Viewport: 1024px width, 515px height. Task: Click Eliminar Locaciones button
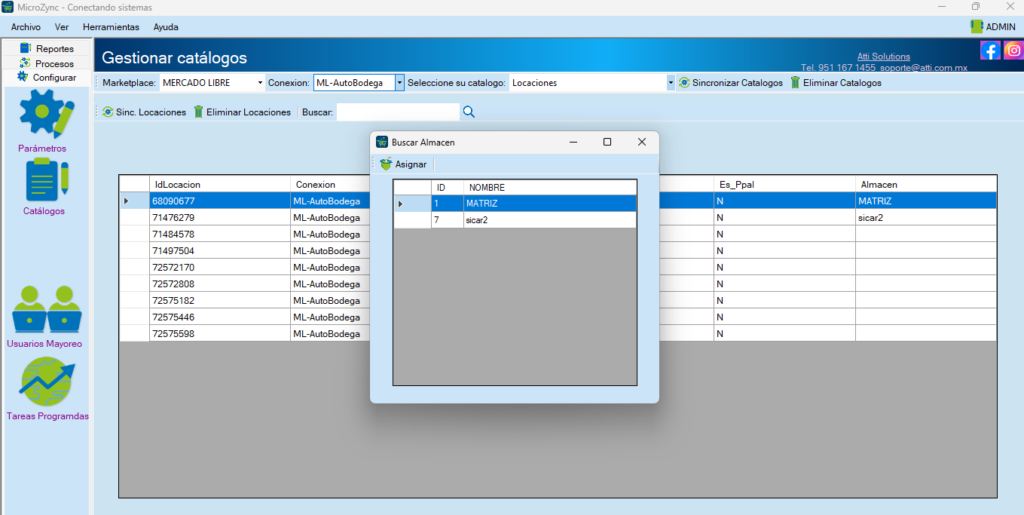point(242,112)
